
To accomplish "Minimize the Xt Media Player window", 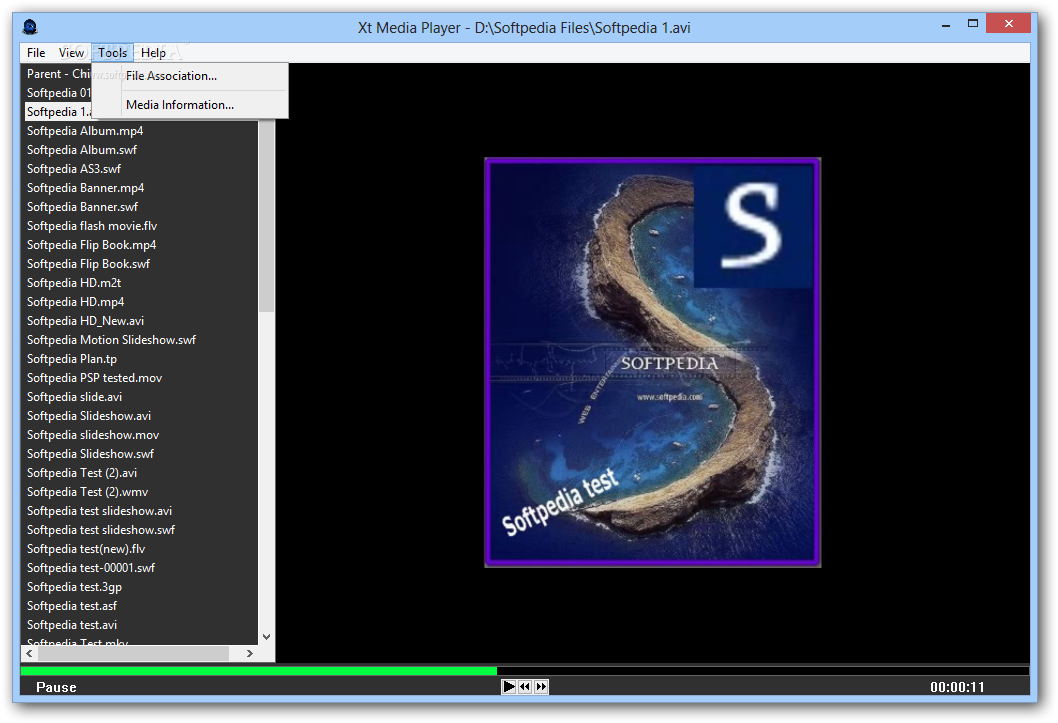I will pos(946,25).
